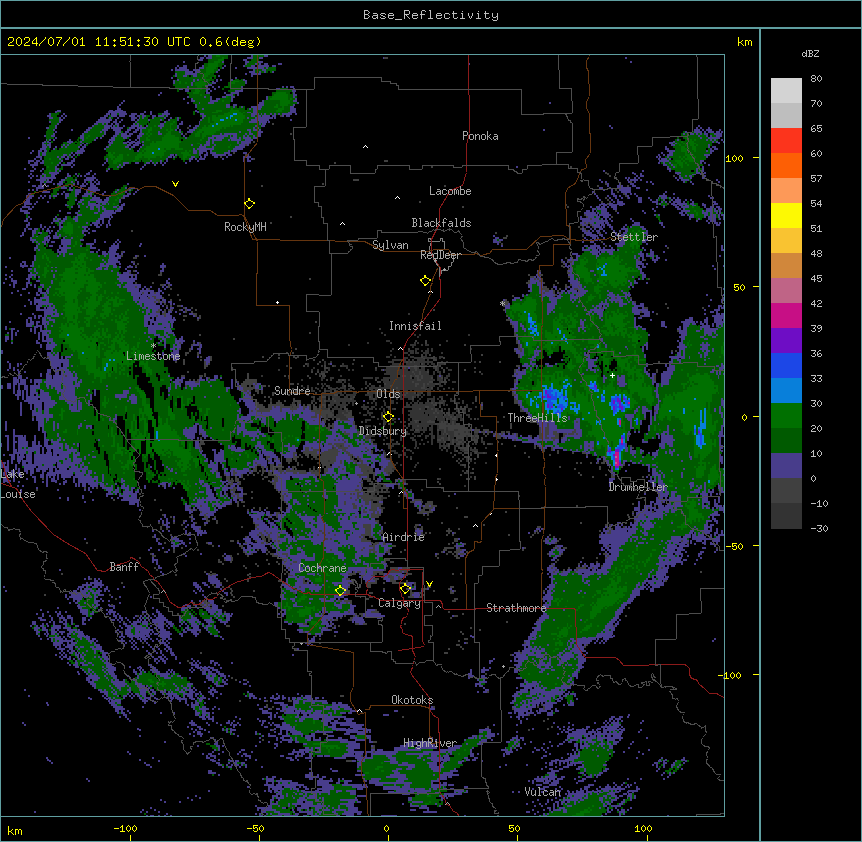Select the yellow diamond marker above Calgary
Image resolution: width=862 pixels, height=842 pixels.
(x=405, y=589)
